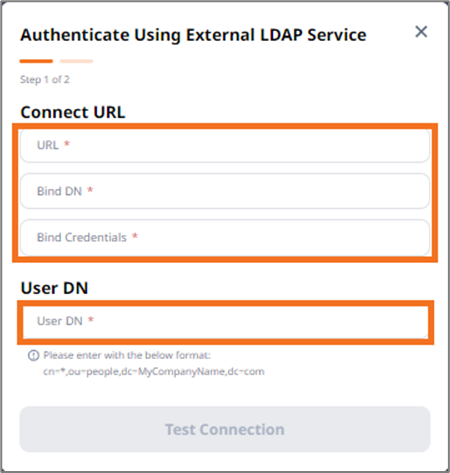
Task: Focus the User DN input field
Action: [x=225, y=321]
